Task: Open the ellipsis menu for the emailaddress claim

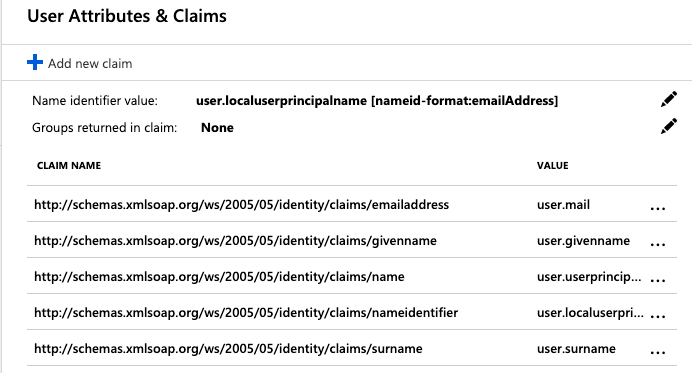Action: [x=658, y=208]
